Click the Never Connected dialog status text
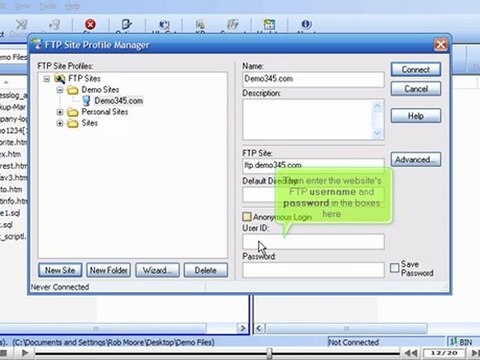 pos(60,287)
